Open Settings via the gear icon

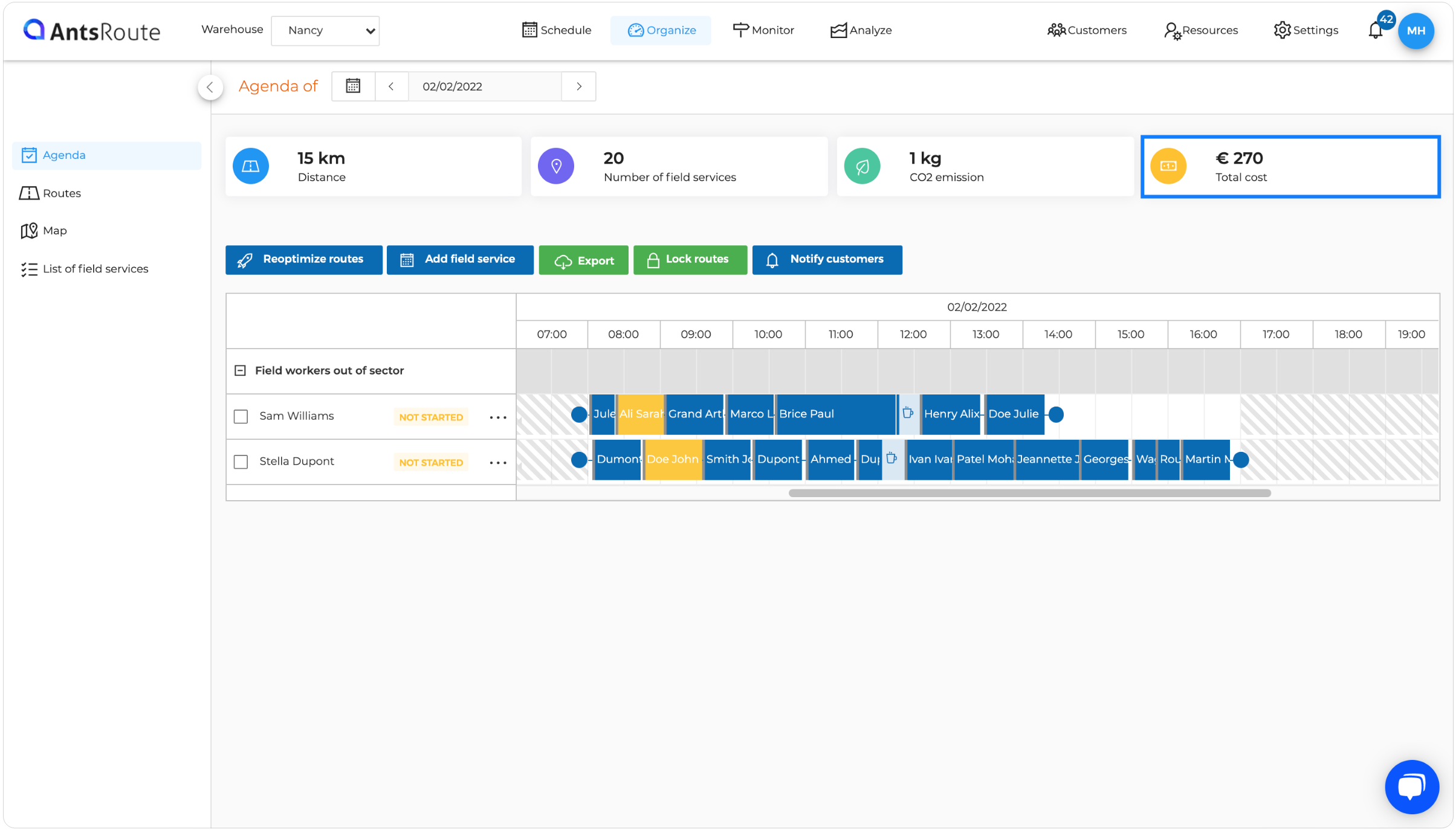click(x=1282, y=30)
